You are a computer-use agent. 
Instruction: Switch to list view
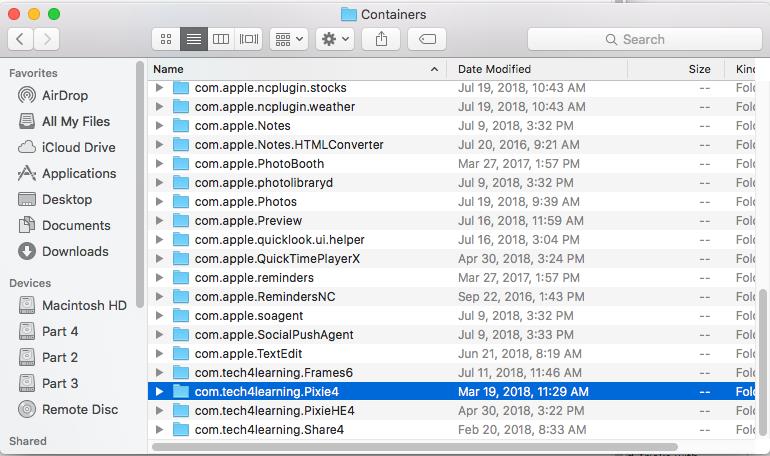pos(194,39)
